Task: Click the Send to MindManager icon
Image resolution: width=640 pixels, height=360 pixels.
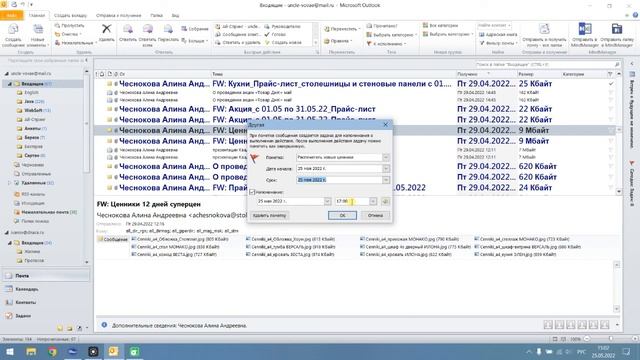Action: 585,29
